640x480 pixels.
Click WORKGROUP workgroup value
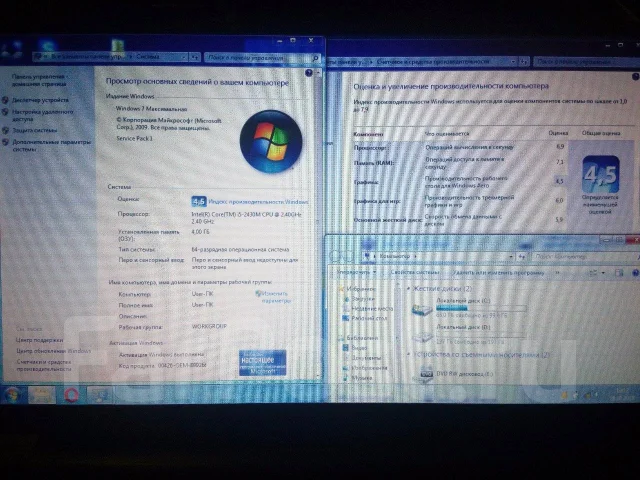pos(209,327)
